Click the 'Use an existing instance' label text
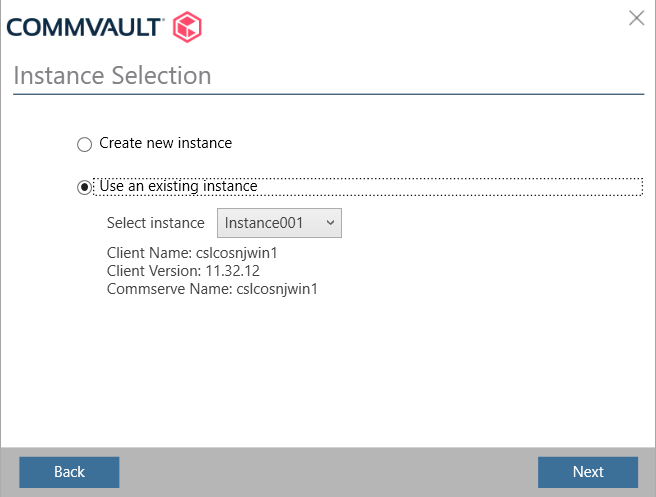This screenshot has height=497, width=656. point(178,186)
